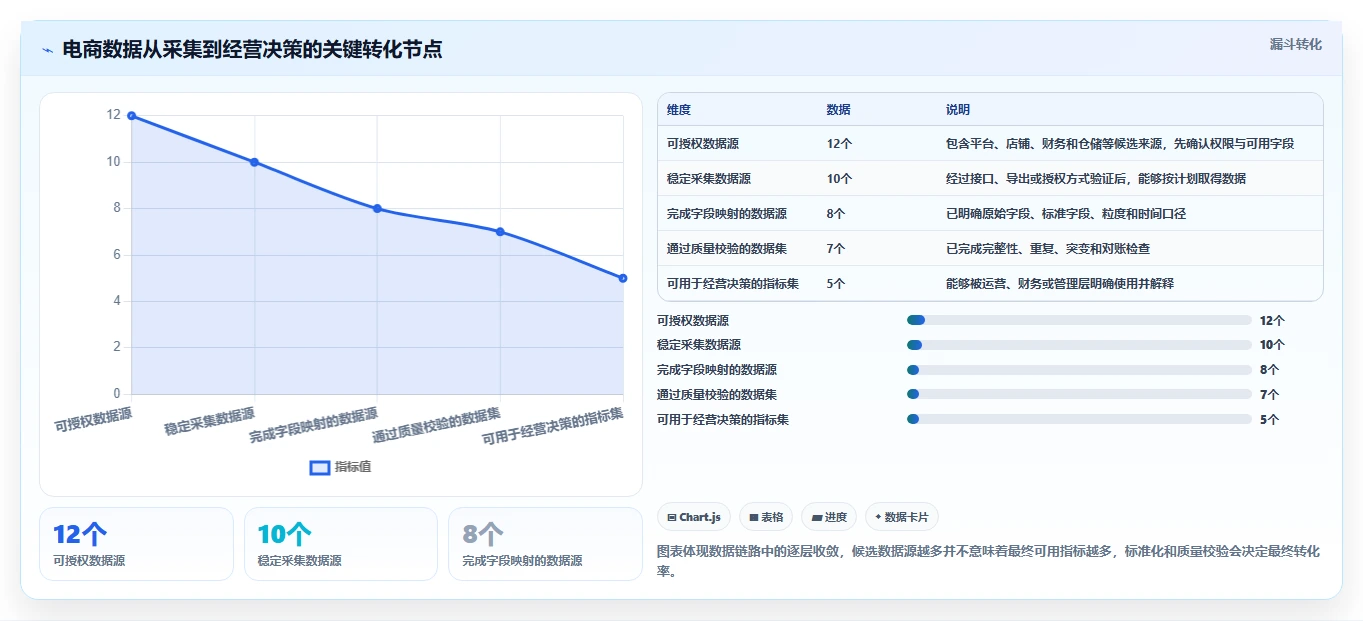Click y-axis tick label 12
The image size is (1363, 621).
pos(114,115)
